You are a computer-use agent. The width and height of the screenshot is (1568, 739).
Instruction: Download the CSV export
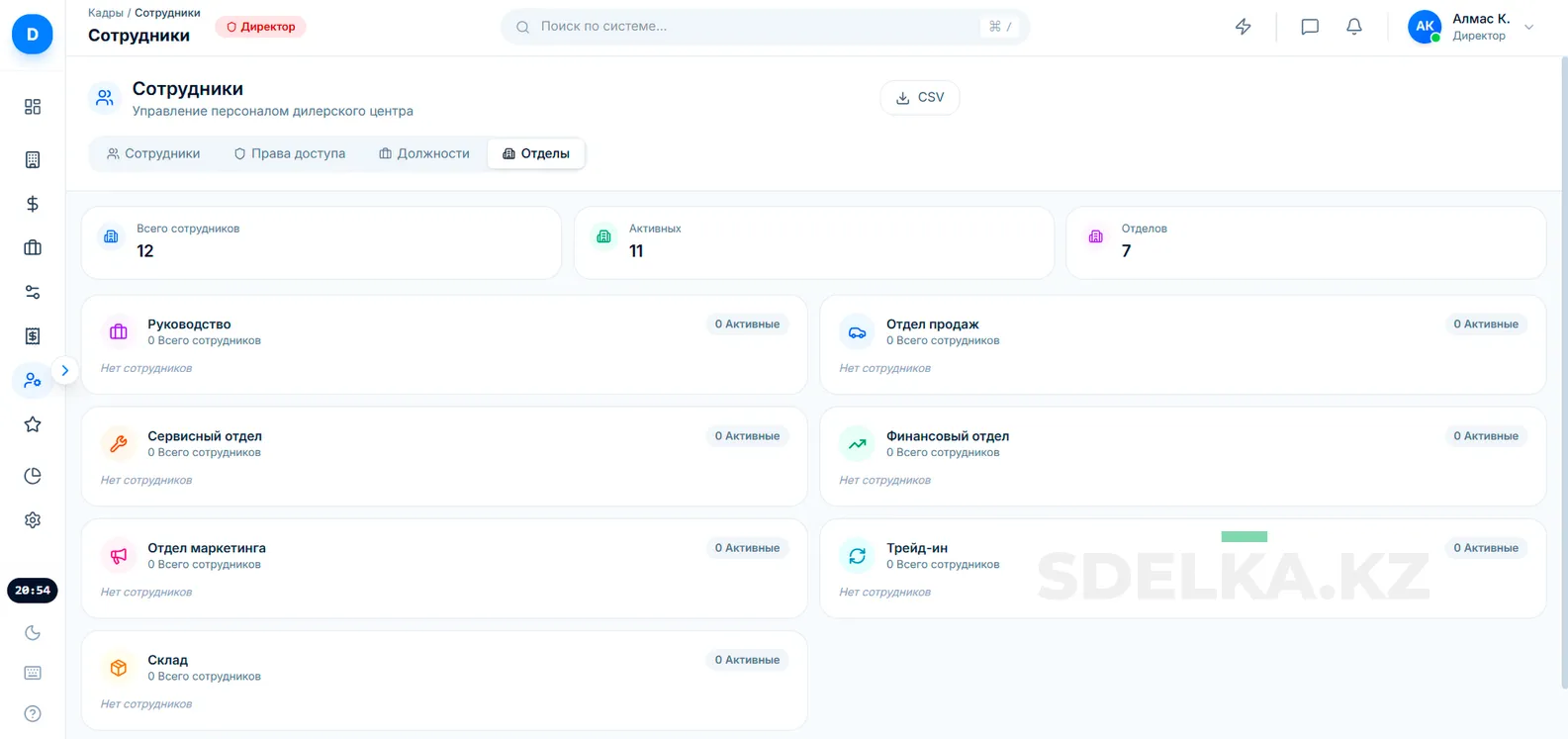920,98
